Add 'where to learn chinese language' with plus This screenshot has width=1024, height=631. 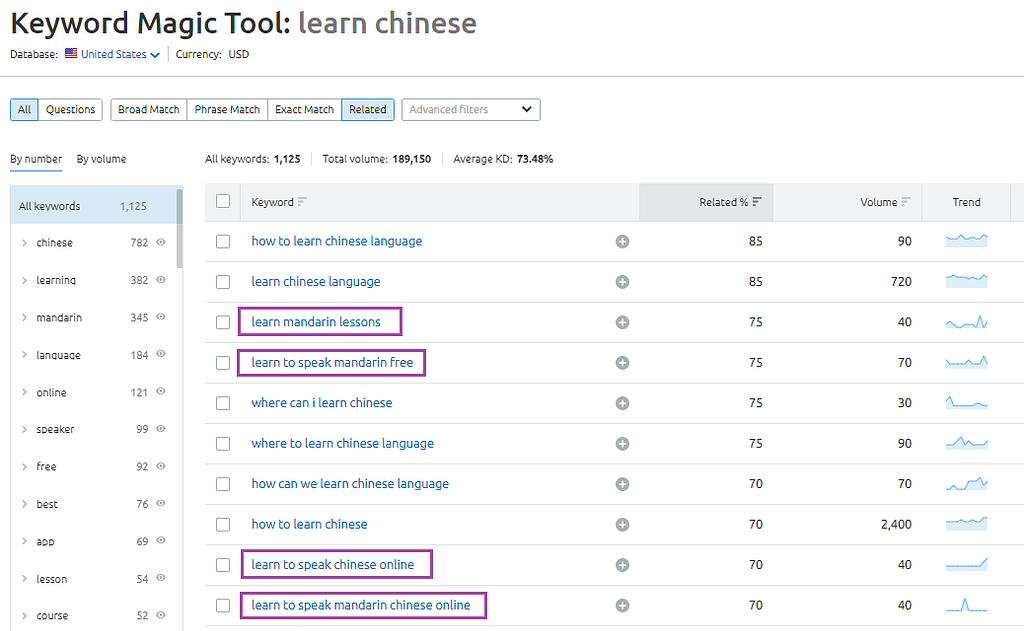(x=622, y=444)
